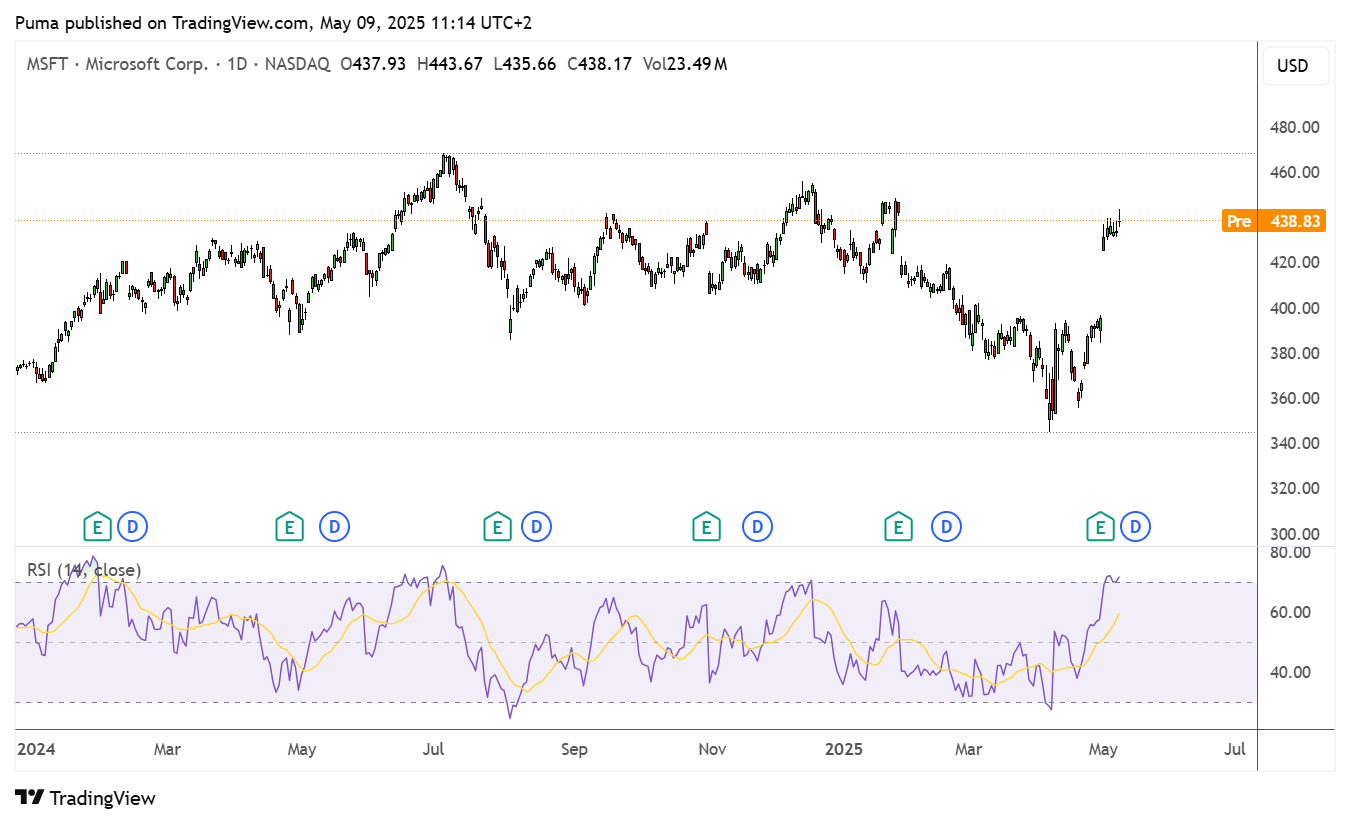Inspect the dividend marker for May 2025
Image resolution: width=1350 pixels, height=824 pixels.
[x=1135, y=525]
